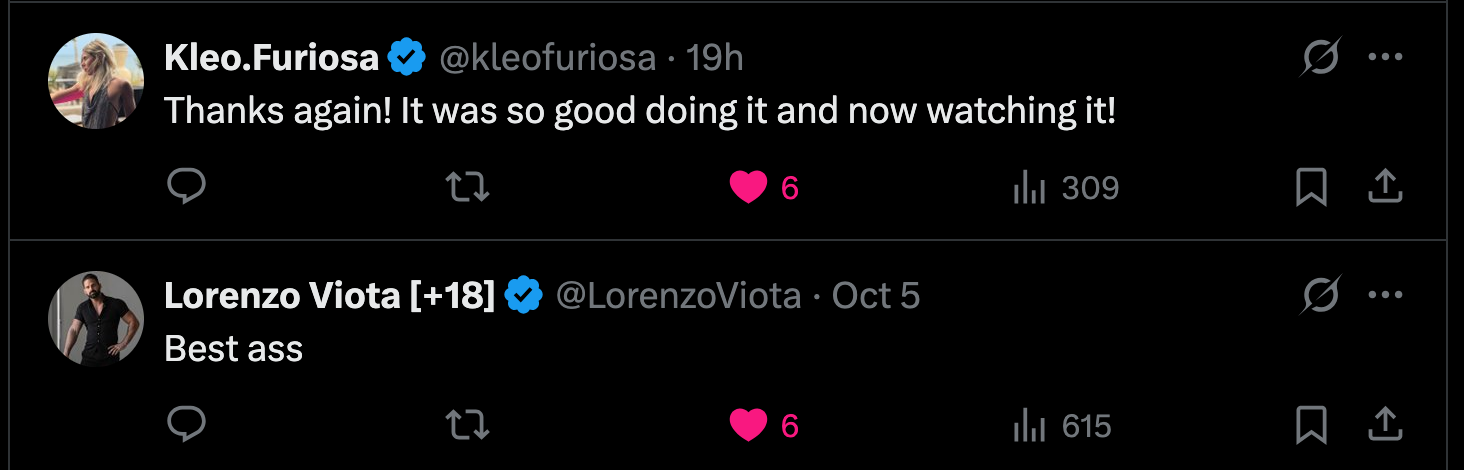1464x470 pixels.
Task: Unlike Lorenzo Viota's tweet
Action: (748, 425)
